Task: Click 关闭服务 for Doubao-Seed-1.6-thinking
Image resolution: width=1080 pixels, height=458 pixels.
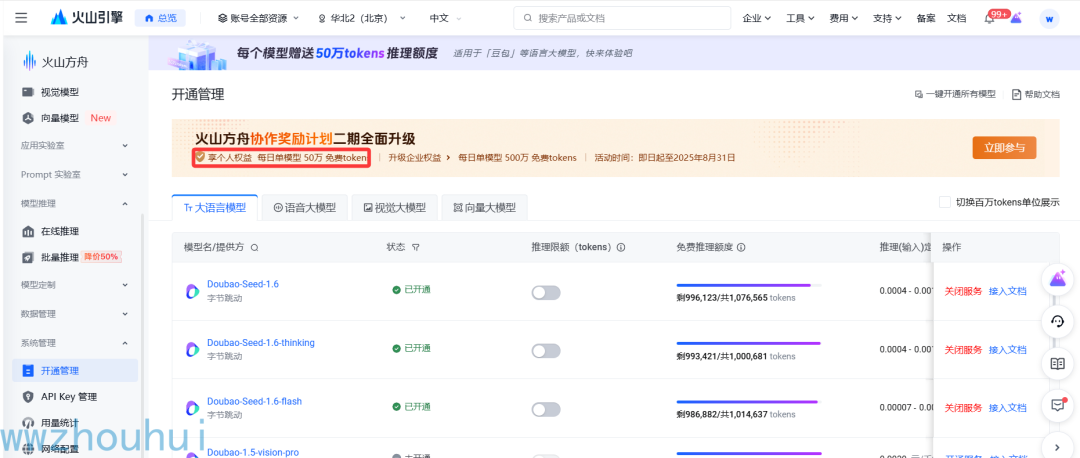Action: coord(963,350)
